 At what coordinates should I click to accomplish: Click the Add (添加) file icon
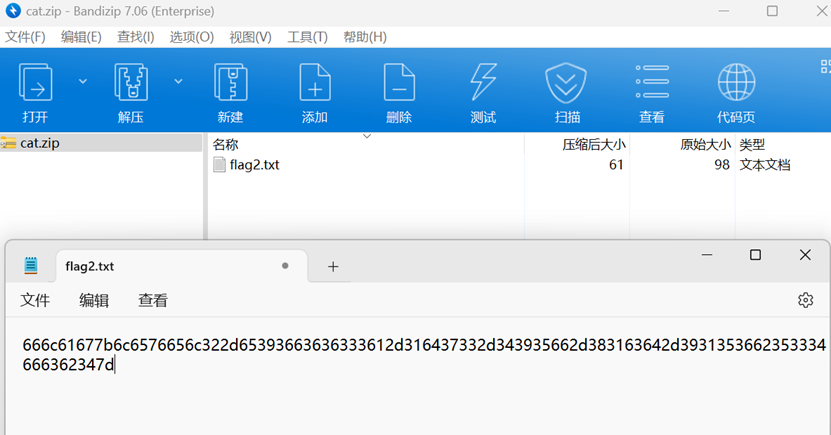[315, 83]
